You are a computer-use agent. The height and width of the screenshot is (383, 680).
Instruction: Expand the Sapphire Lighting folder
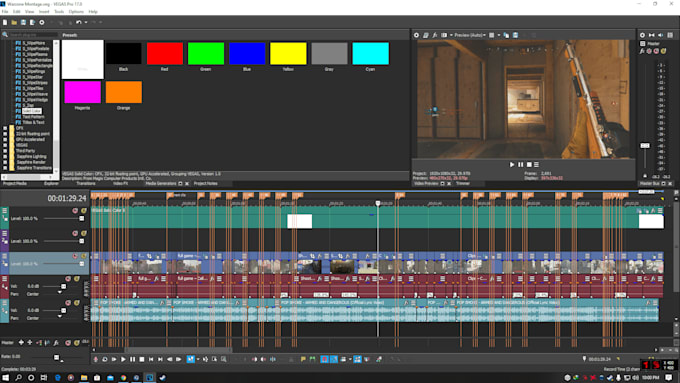[x=5, y=156]
